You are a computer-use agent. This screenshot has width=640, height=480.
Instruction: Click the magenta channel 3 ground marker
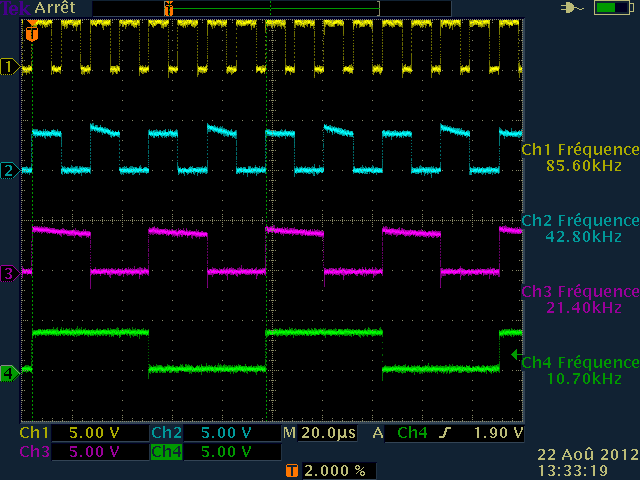click(11, 272)
